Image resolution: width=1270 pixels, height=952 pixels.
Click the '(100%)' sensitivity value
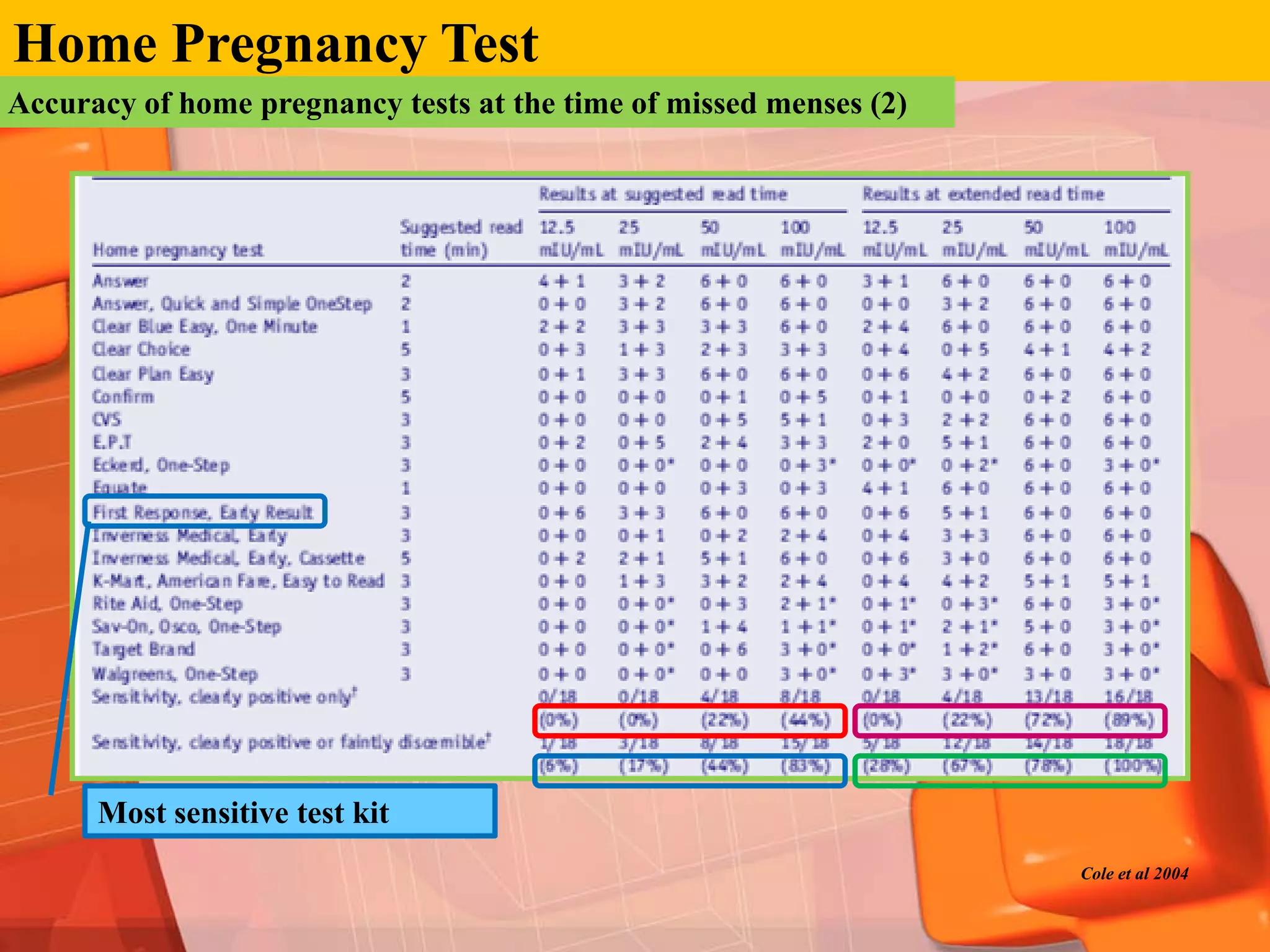[1132, 767]
